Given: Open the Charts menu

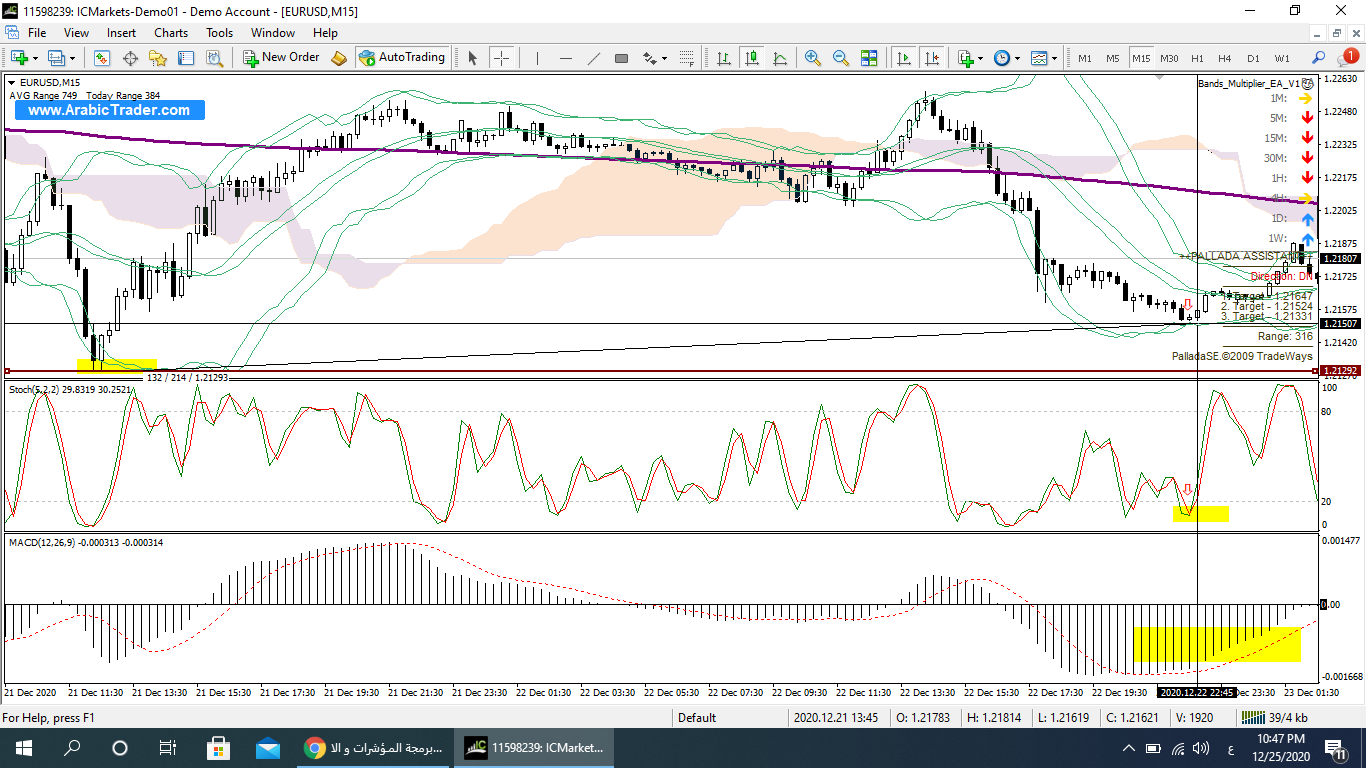Looking at the screenshot, I should click(x=171, y=33).
